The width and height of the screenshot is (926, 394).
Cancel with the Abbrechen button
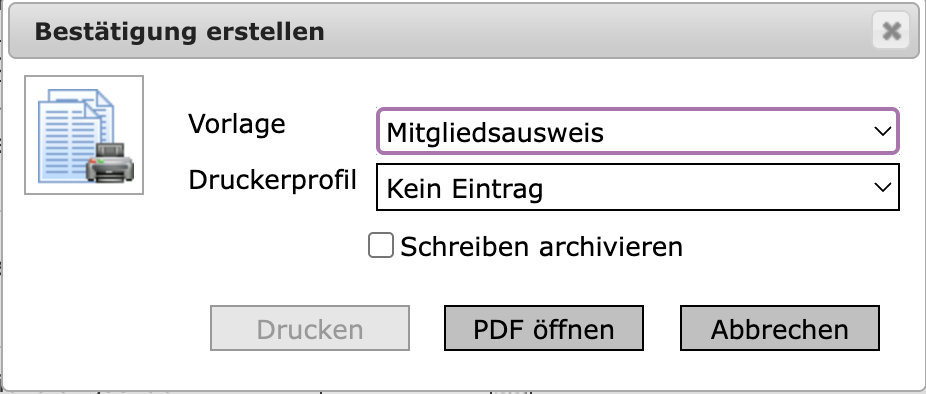tap(780, 328)
